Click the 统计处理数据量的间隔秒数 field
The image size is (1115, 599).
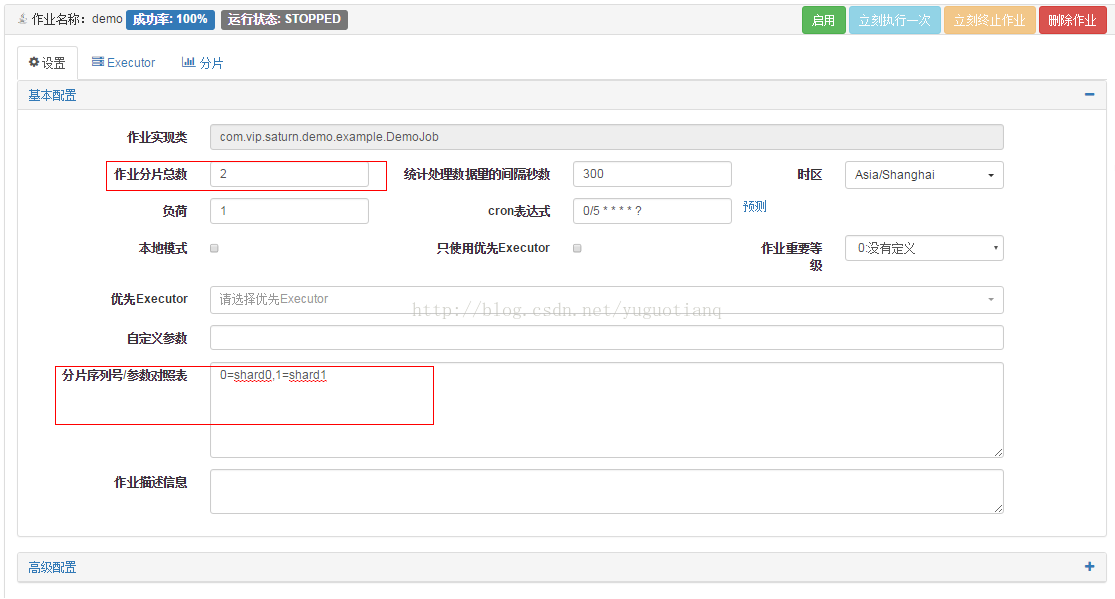[x=652, y=174]
